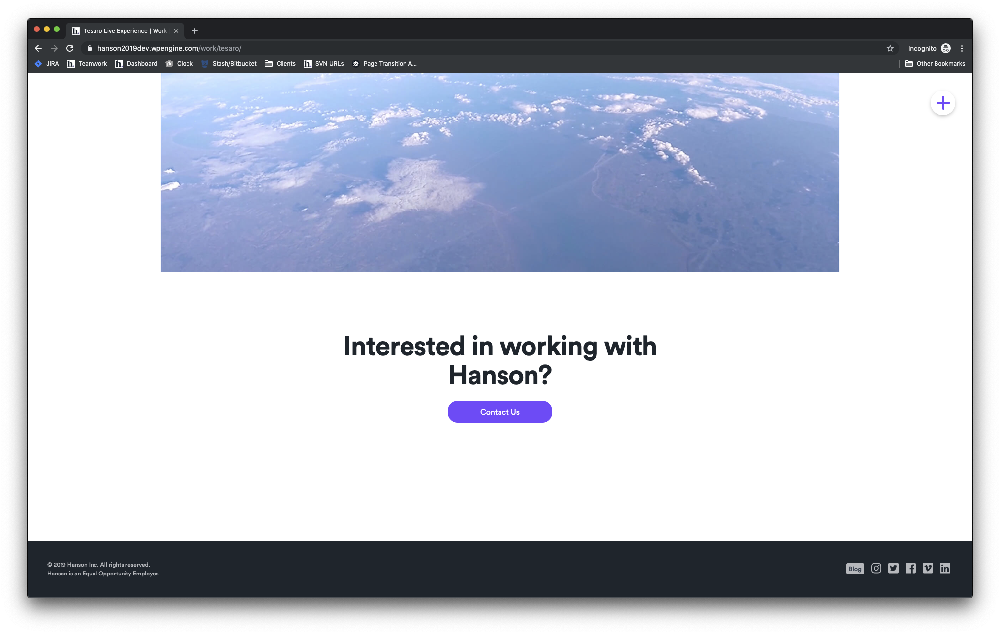
Task: Open the Page Transition bookmark
Action: pyautogui.click(x=384, y=64)
